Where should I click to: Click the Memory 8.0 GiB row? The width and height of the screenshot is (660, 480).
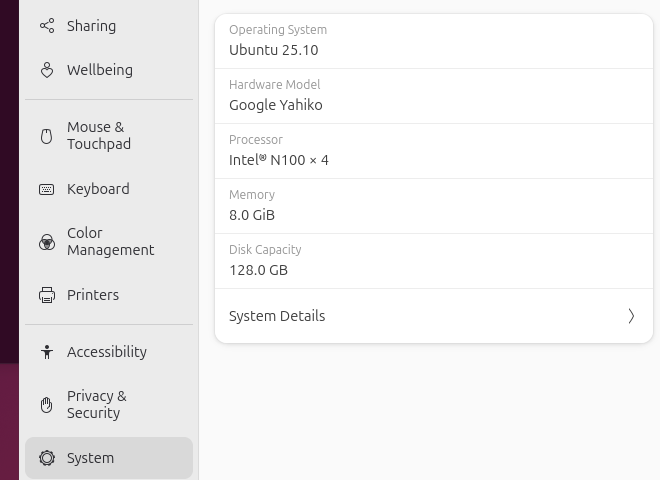tap(433, 206)
